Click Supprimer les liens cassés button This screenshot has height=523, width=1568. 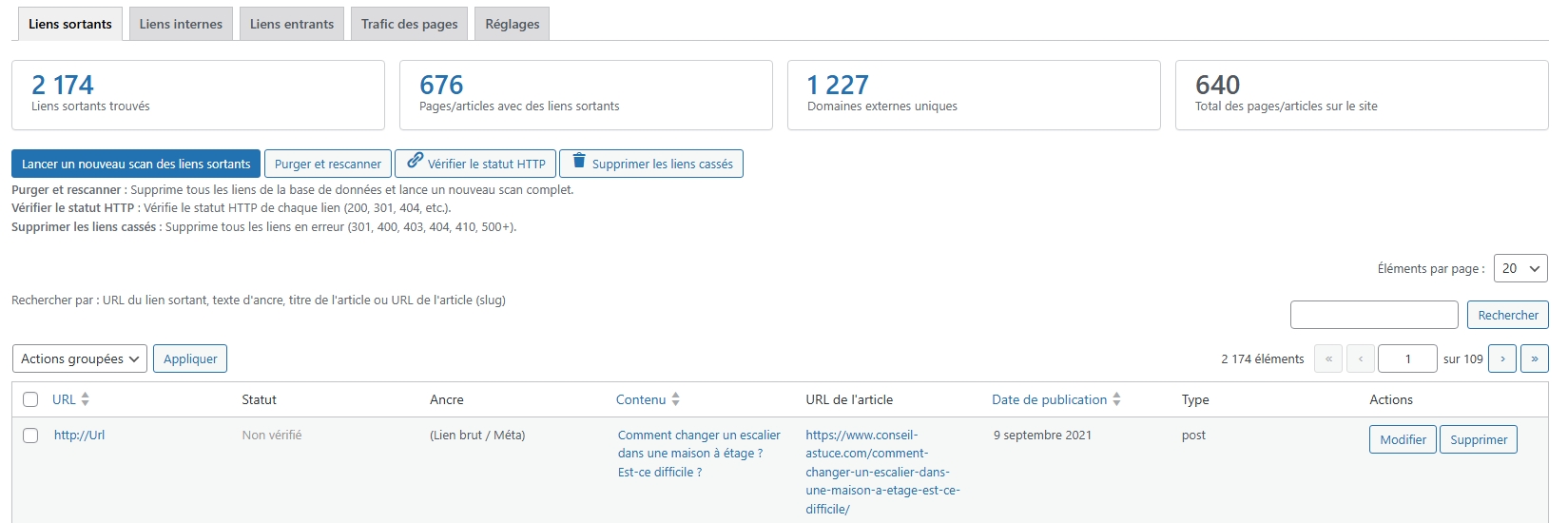coord(651,164)
